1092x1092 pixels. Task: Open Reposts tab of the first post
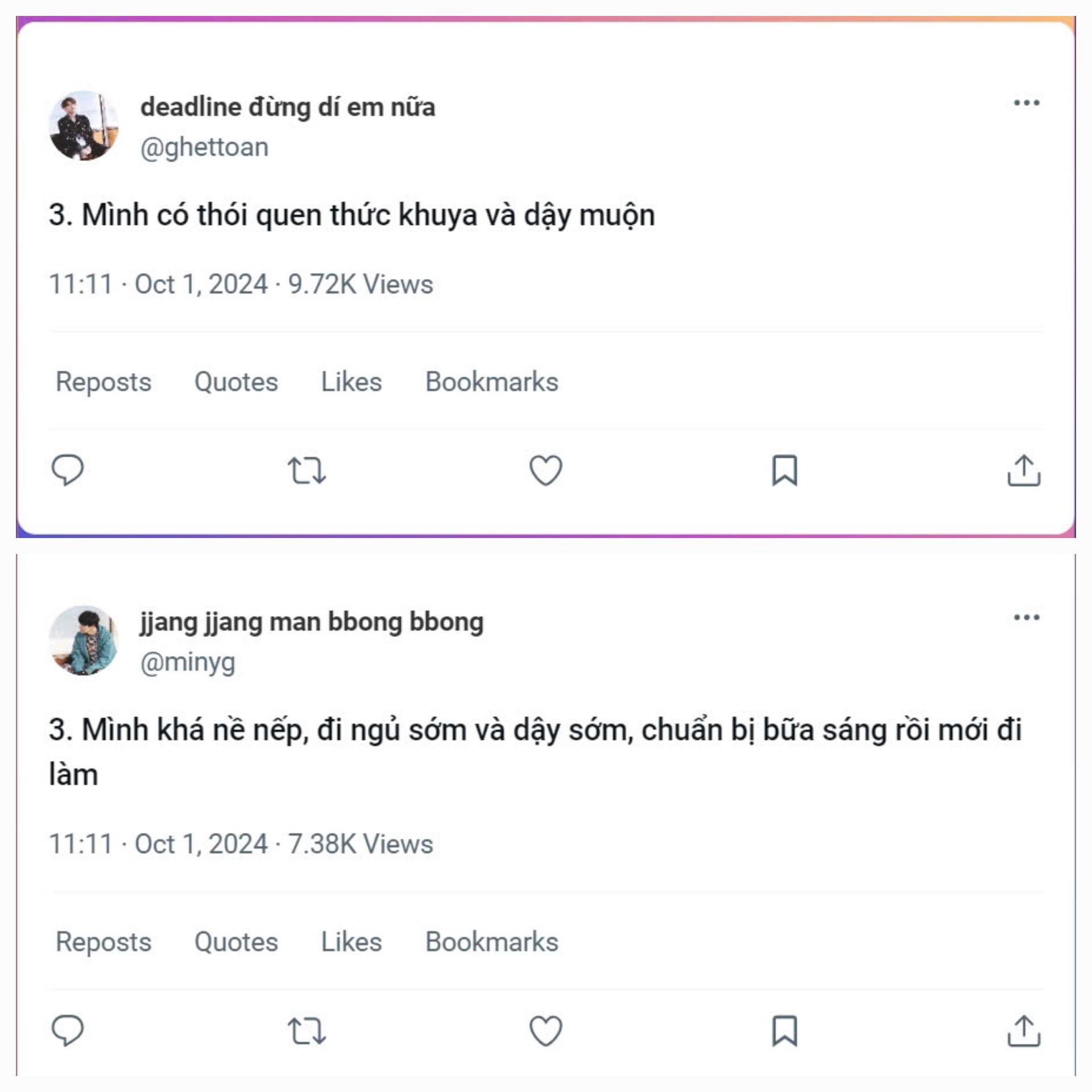coord(104,382)
